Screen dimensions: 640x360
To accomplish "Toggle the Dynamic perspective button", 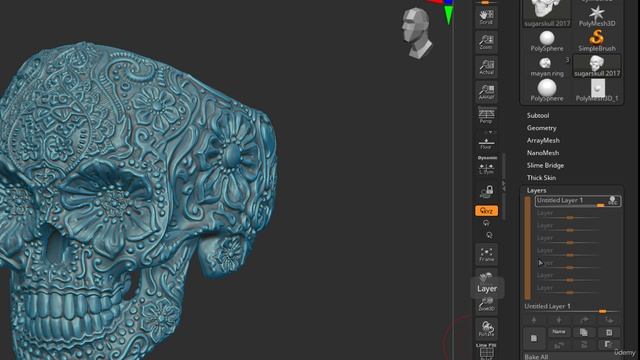I will pos(487,158).
